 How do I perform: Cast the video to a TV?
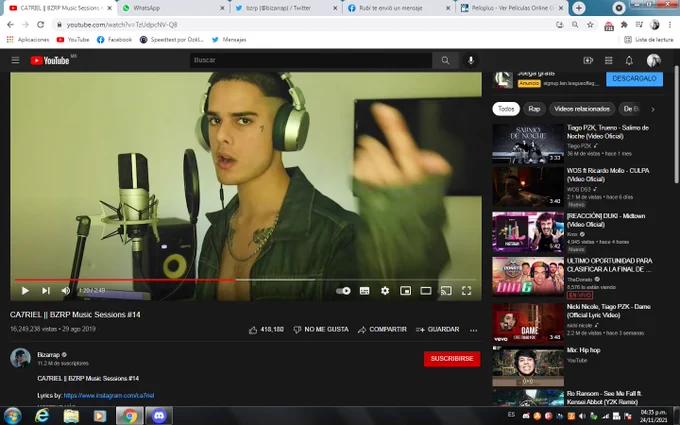tap(446, 291)
